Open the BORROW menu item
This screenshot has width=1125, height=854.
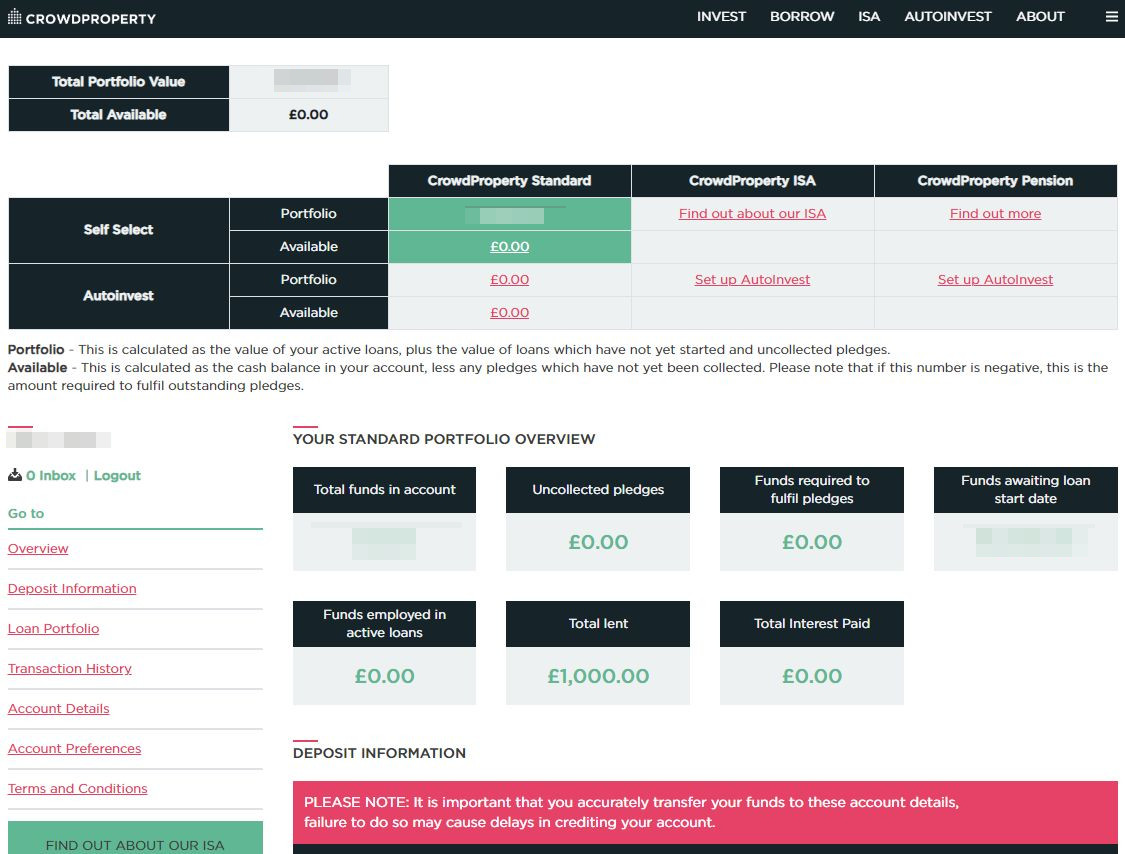[x=801, y=17]
